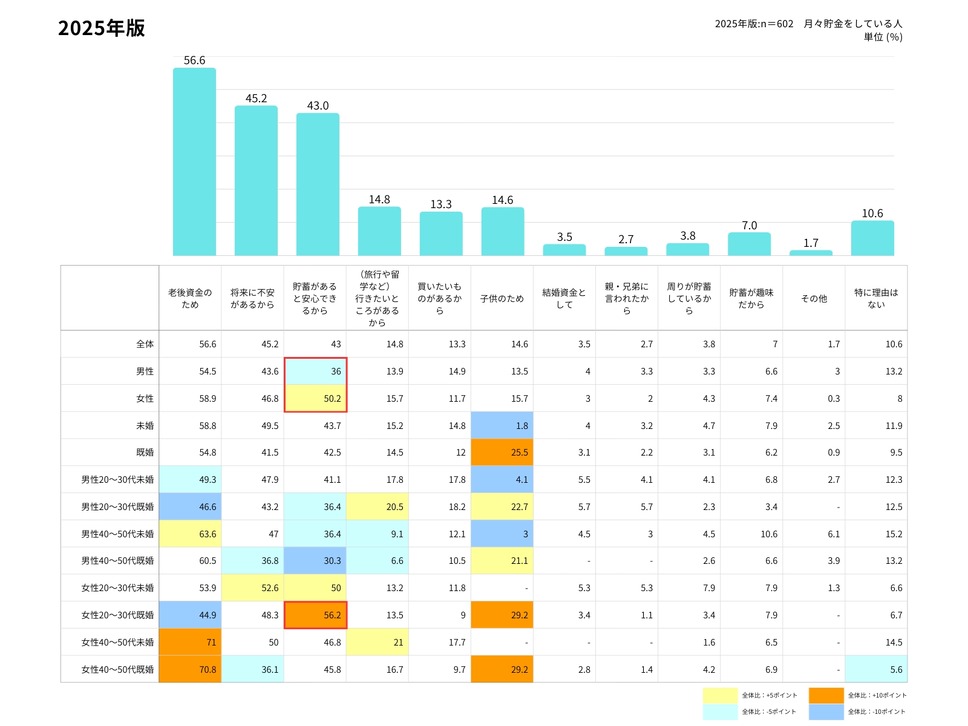Viewport: 968px width, 726px height.
Task: Click the bar labeled 43.0
Action: (317, 185)
